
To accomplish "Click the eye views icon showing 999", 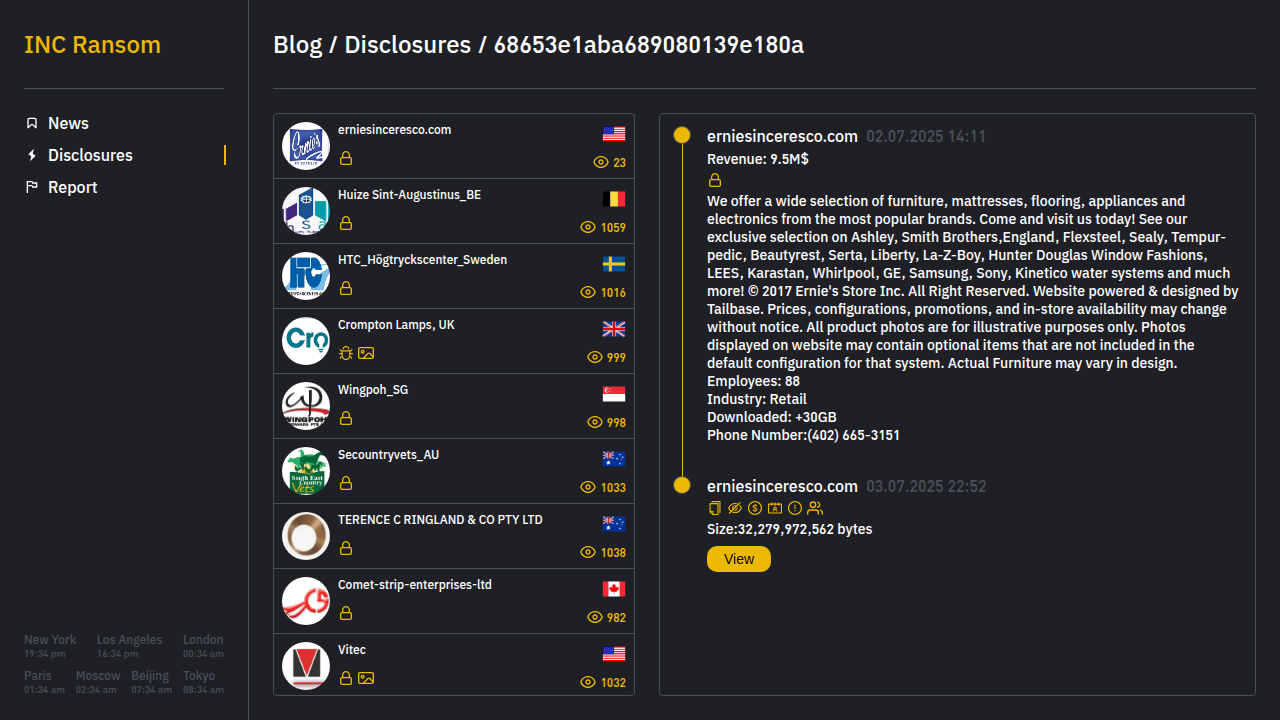I will coord(595,357).
